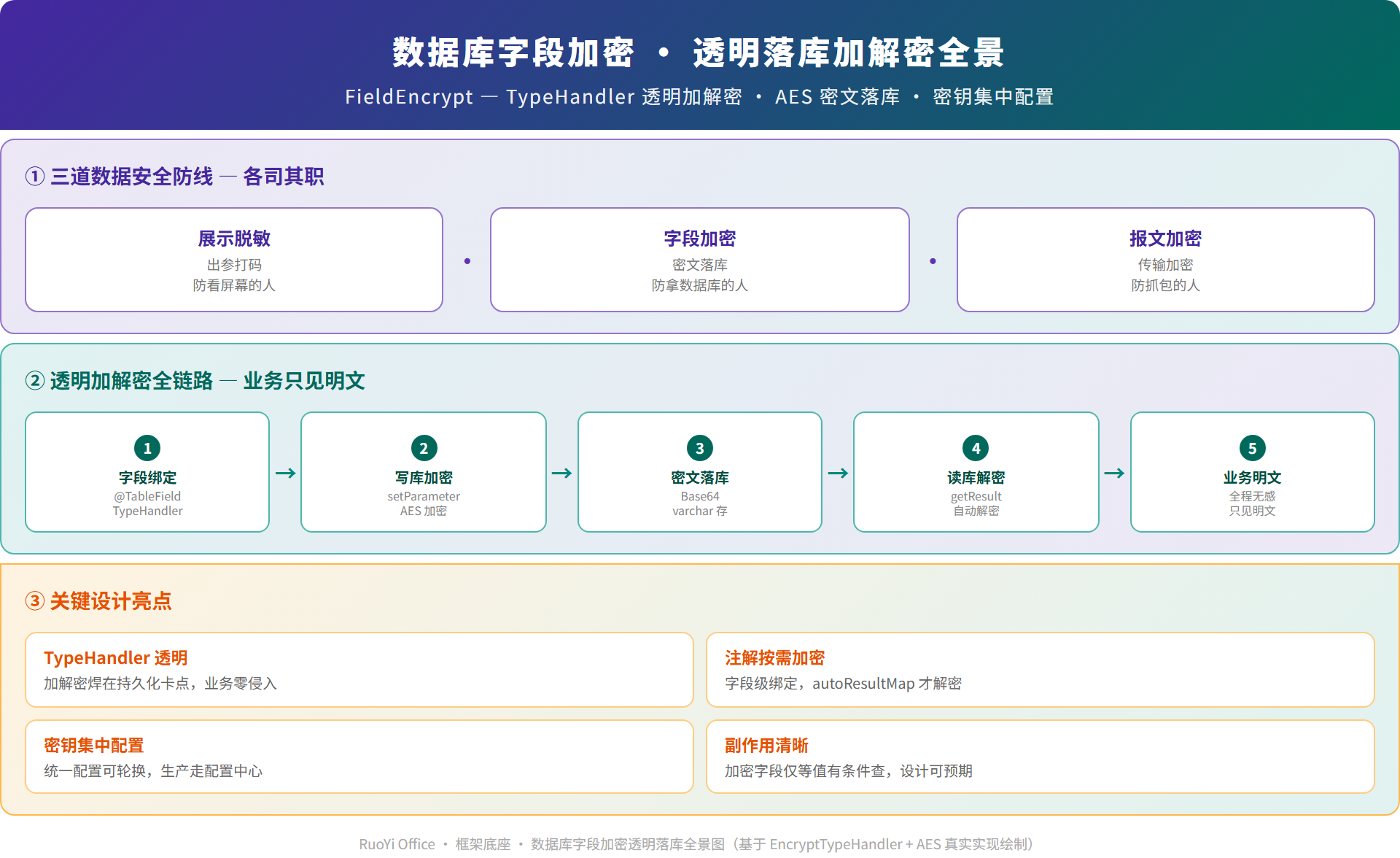Click the orange card title TypeHandler 透明
Screen dimensions: 1400x858
[116, 658]
